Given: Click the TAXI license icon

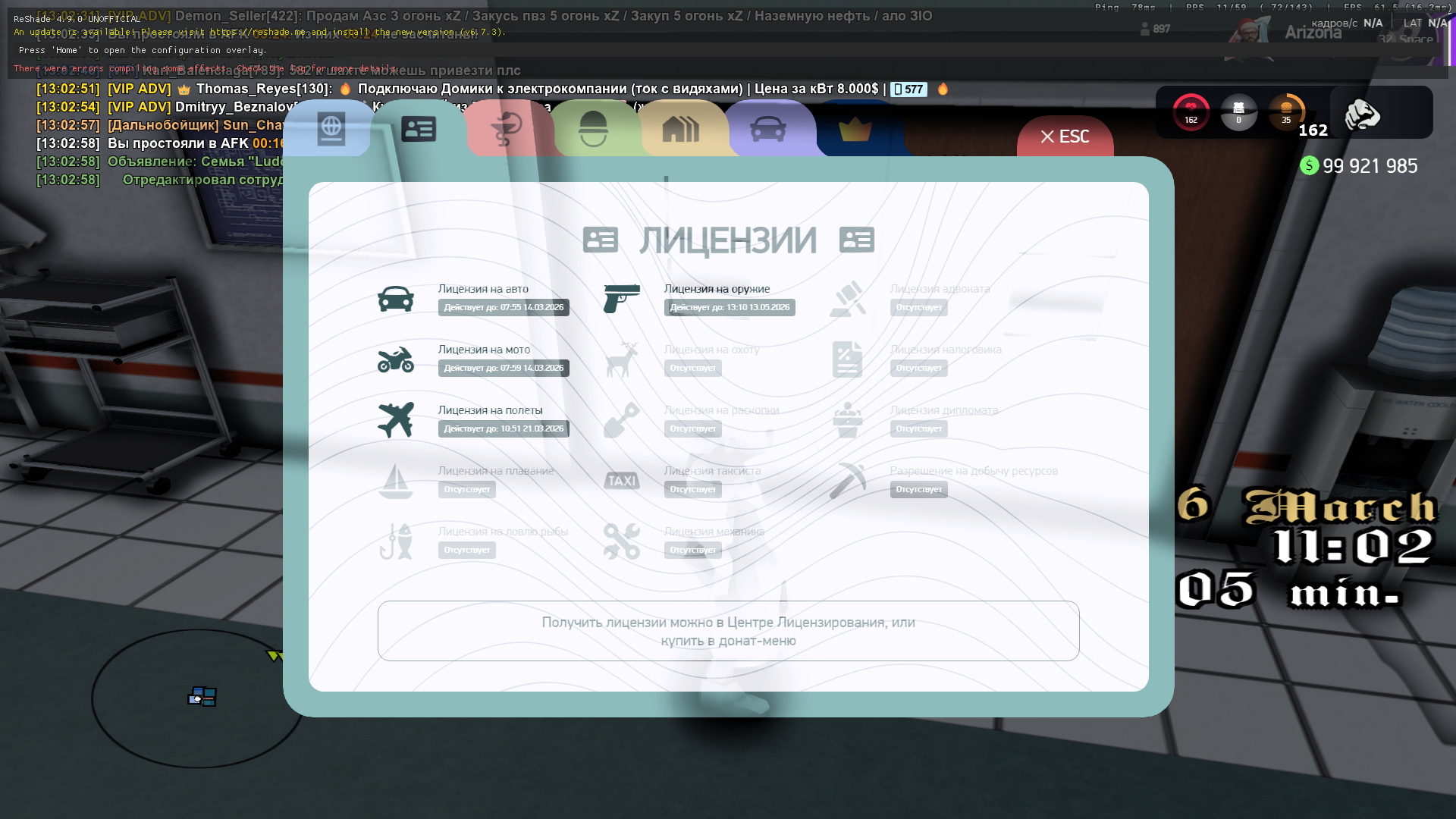Looking at the screenshot, I should (622, 481).
